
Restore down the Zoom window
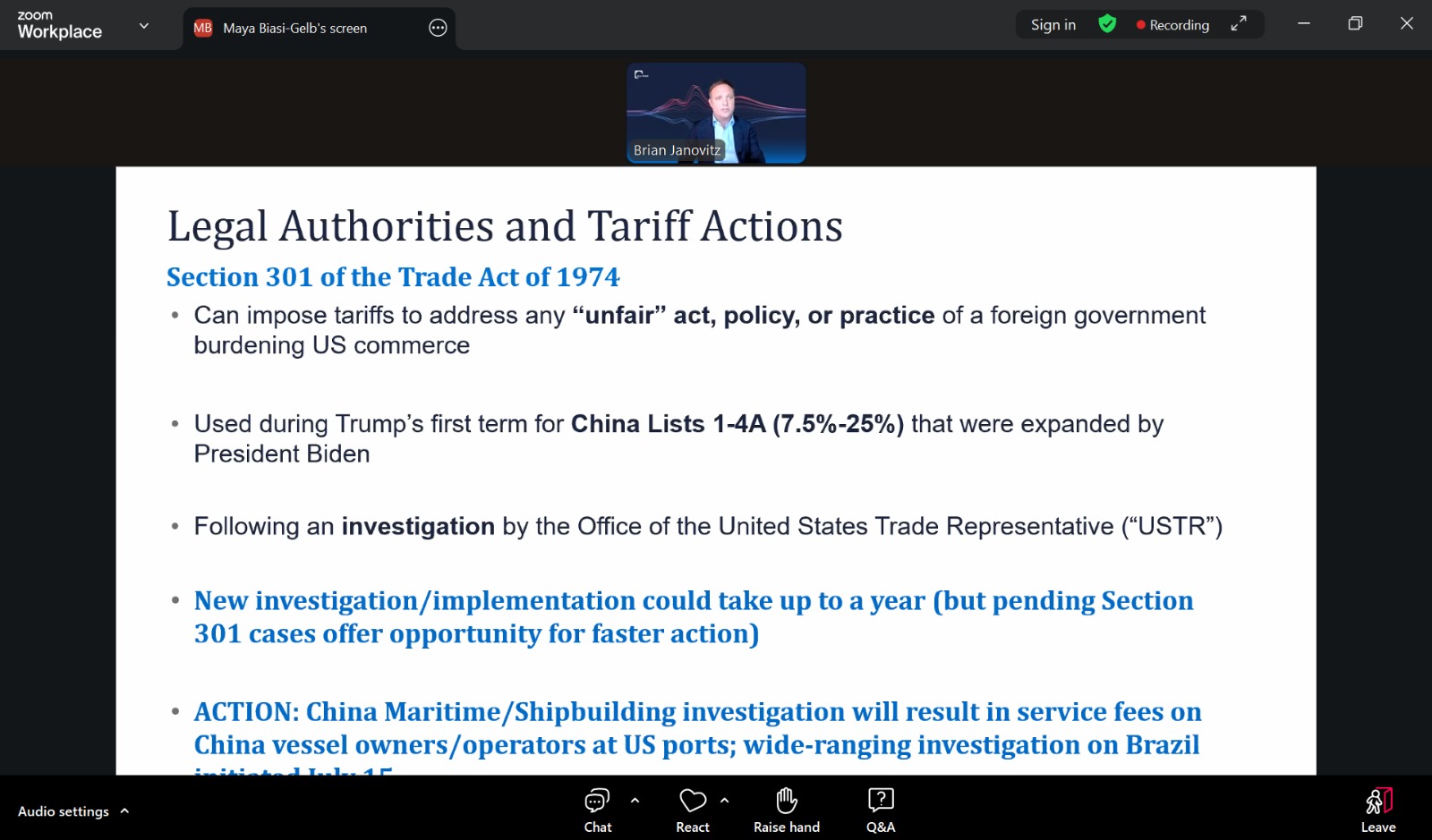tap(1355, 24)
